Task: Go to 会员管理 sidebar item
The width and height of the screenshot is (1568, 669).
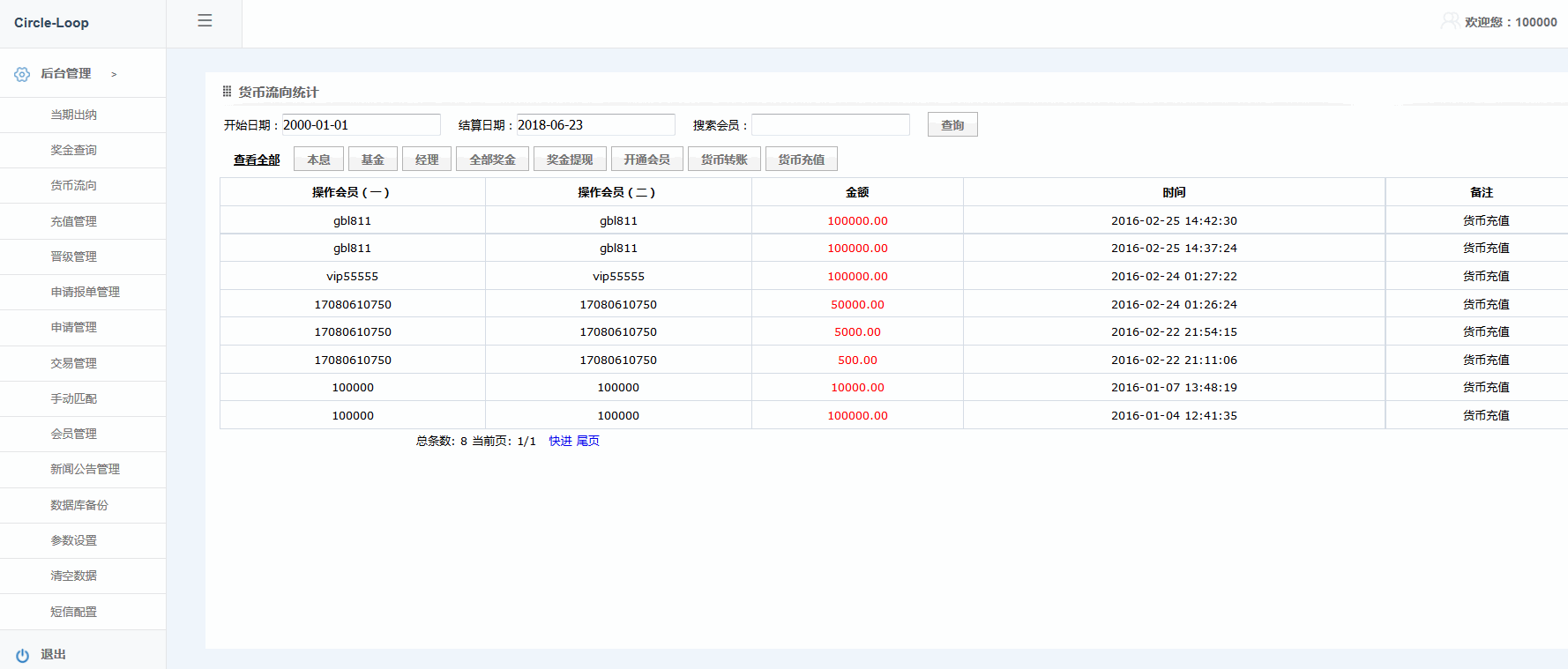Action: [x=73, y=434]
